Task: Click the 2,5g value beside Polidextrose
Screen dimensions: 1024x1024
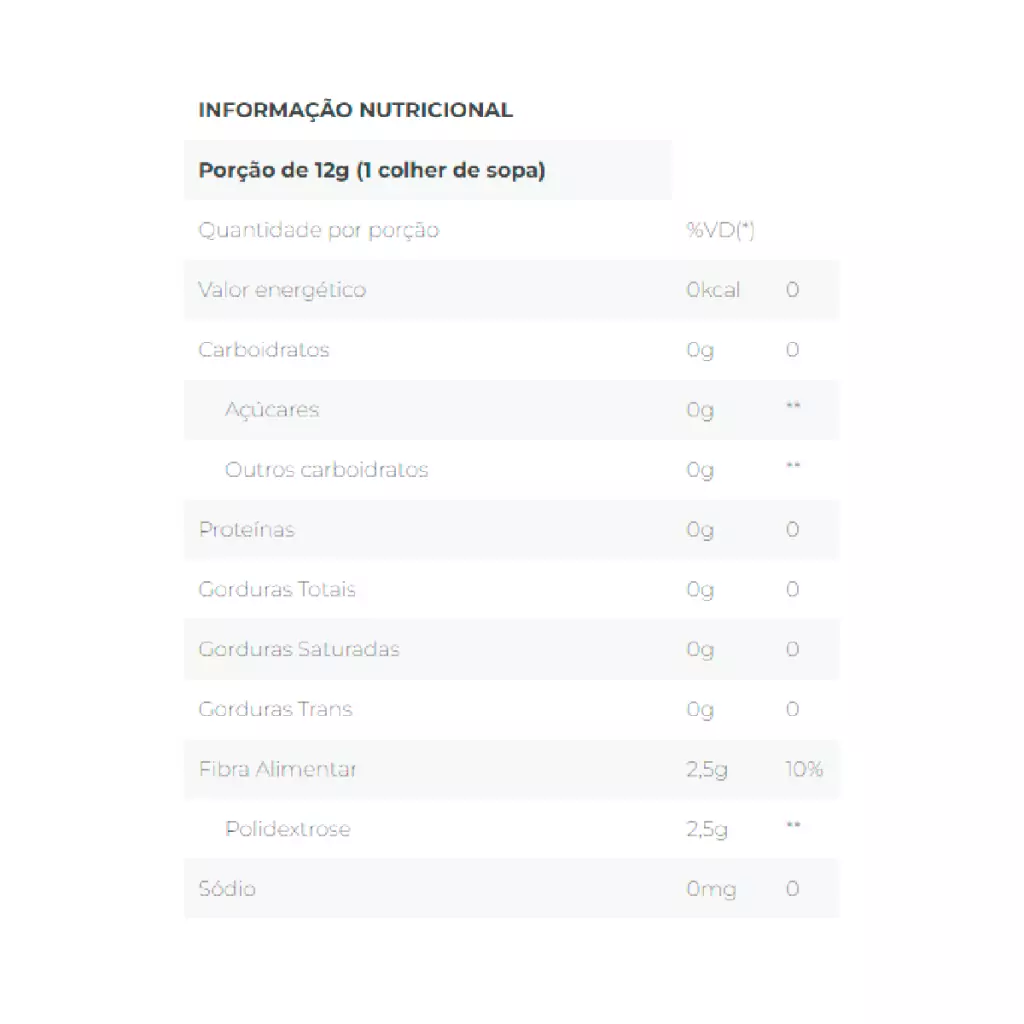Action: pyautogui.click(x=706, y=829)
